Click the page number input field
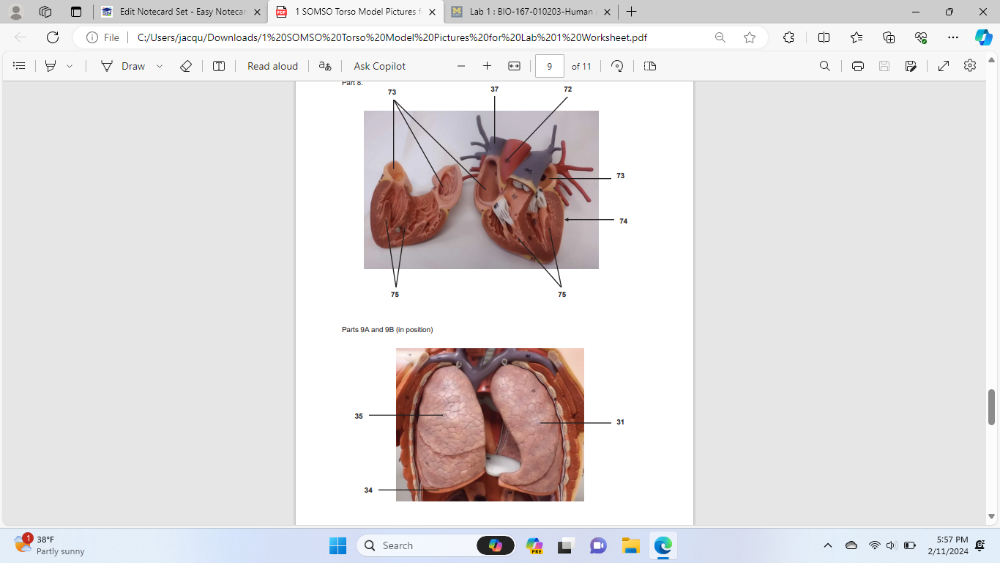The height and width of the screenshot is (563, 1000). pos(549,66)
